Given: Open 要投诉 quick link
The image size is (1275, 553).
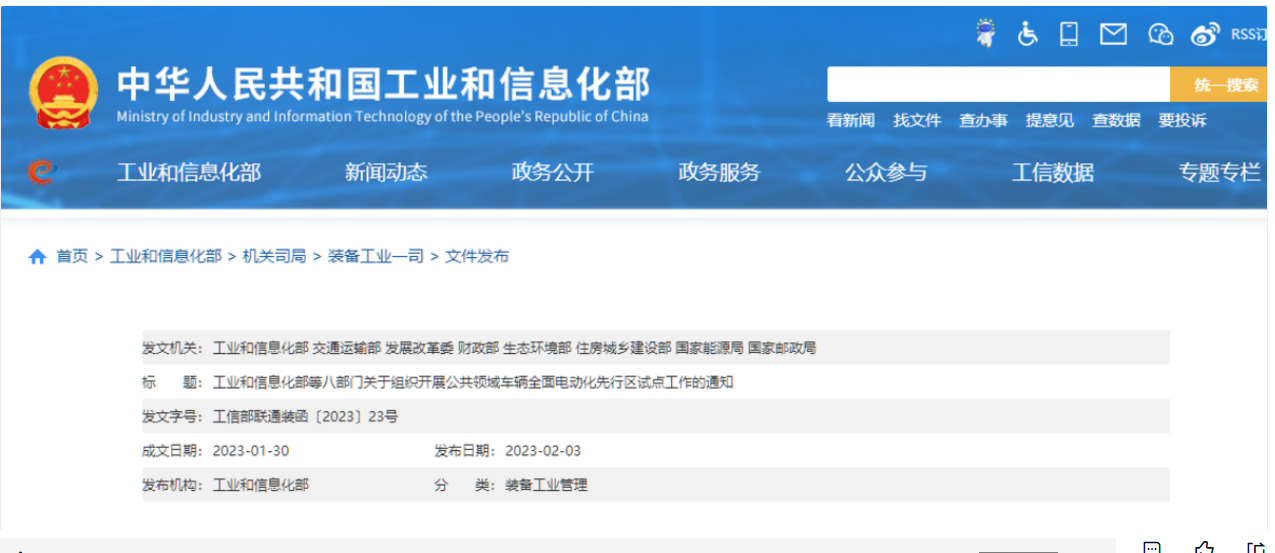Looking at the screenshot, I should [1182, 120].
